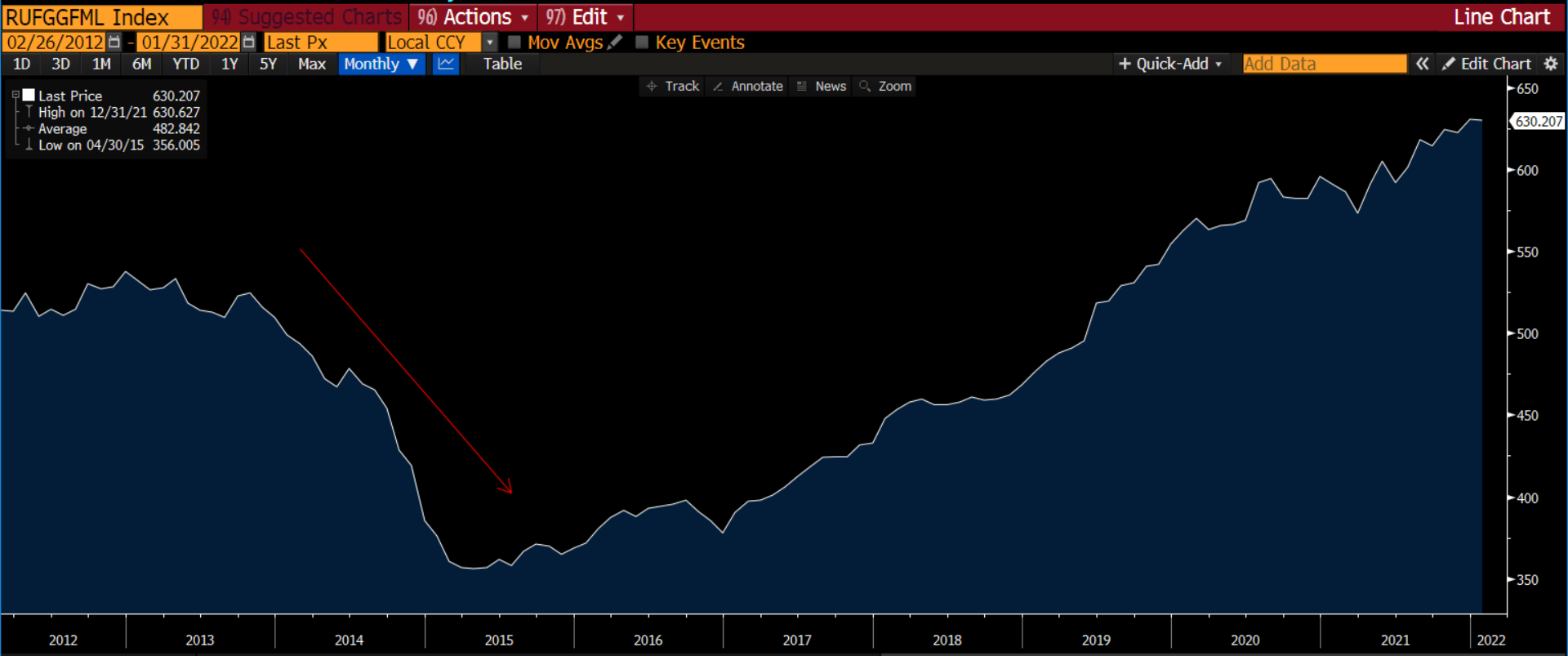Screen dimensions: 1568x656
Task: Click the 2020 x-axis year label
Action: 1245,640
